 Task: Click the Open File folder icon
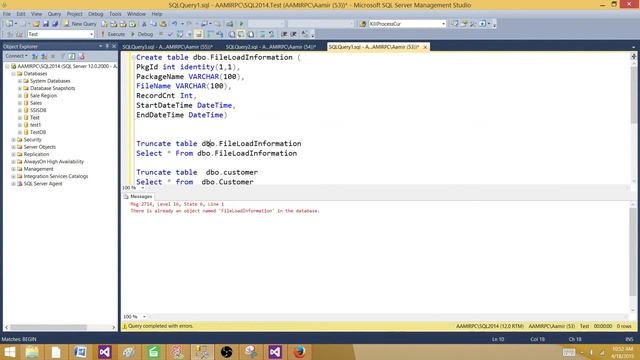(36, 24)
